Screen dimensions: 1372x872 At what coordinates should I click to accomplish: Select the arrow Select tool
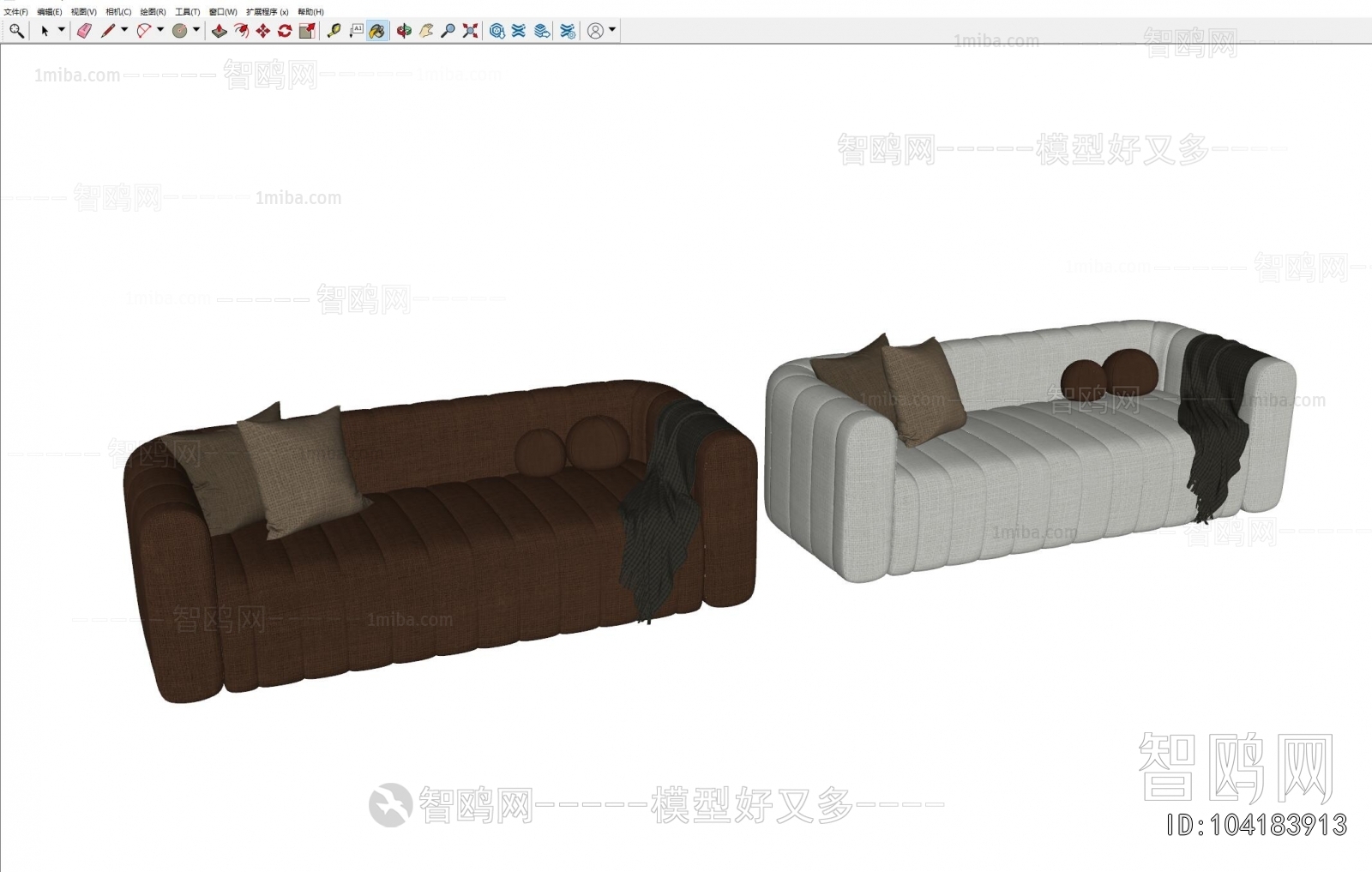[x=45, y=31]
